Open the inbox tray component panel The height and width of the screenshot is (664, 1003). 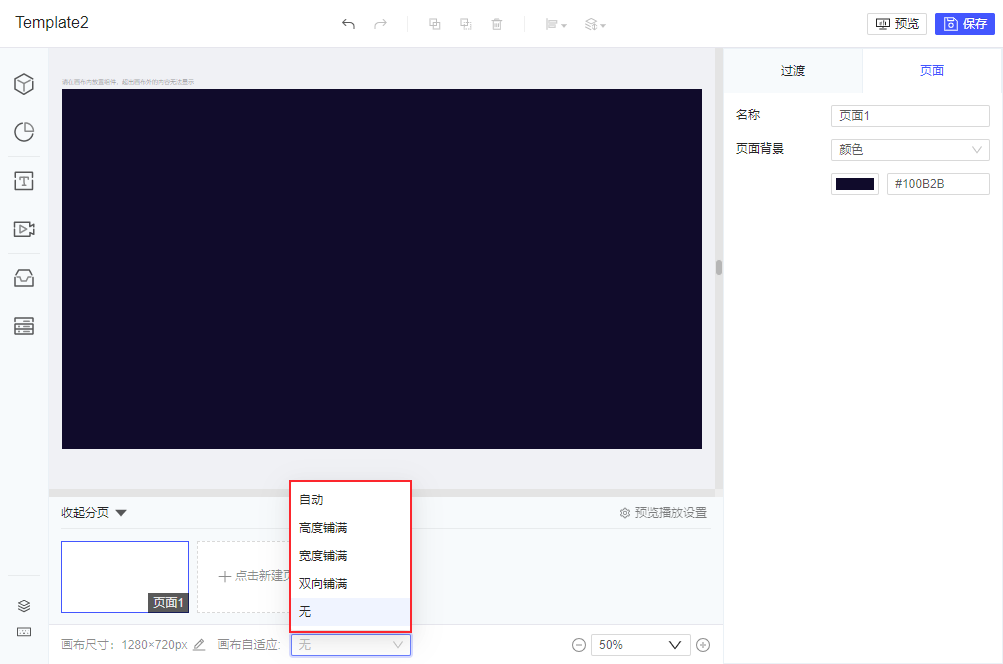(24, 278)
